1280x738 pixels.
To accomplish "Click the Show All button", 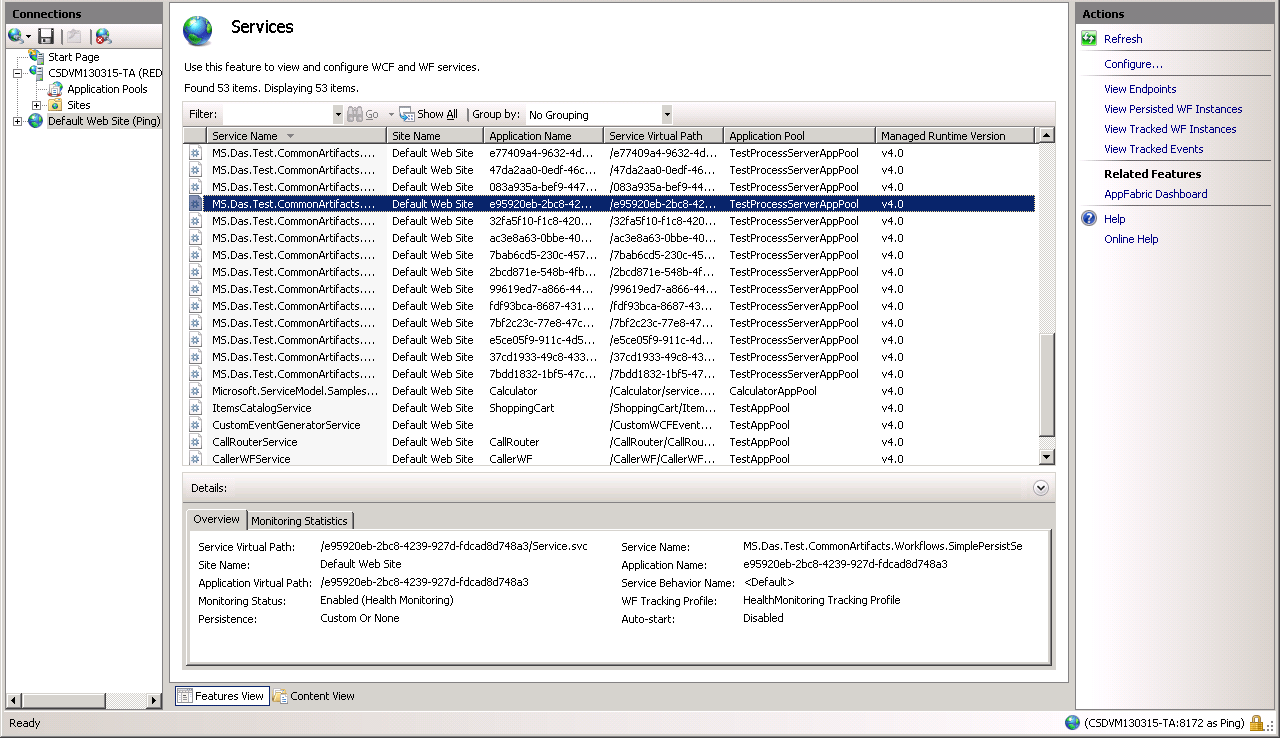I will pyautogui.click(x=429, y=115).
